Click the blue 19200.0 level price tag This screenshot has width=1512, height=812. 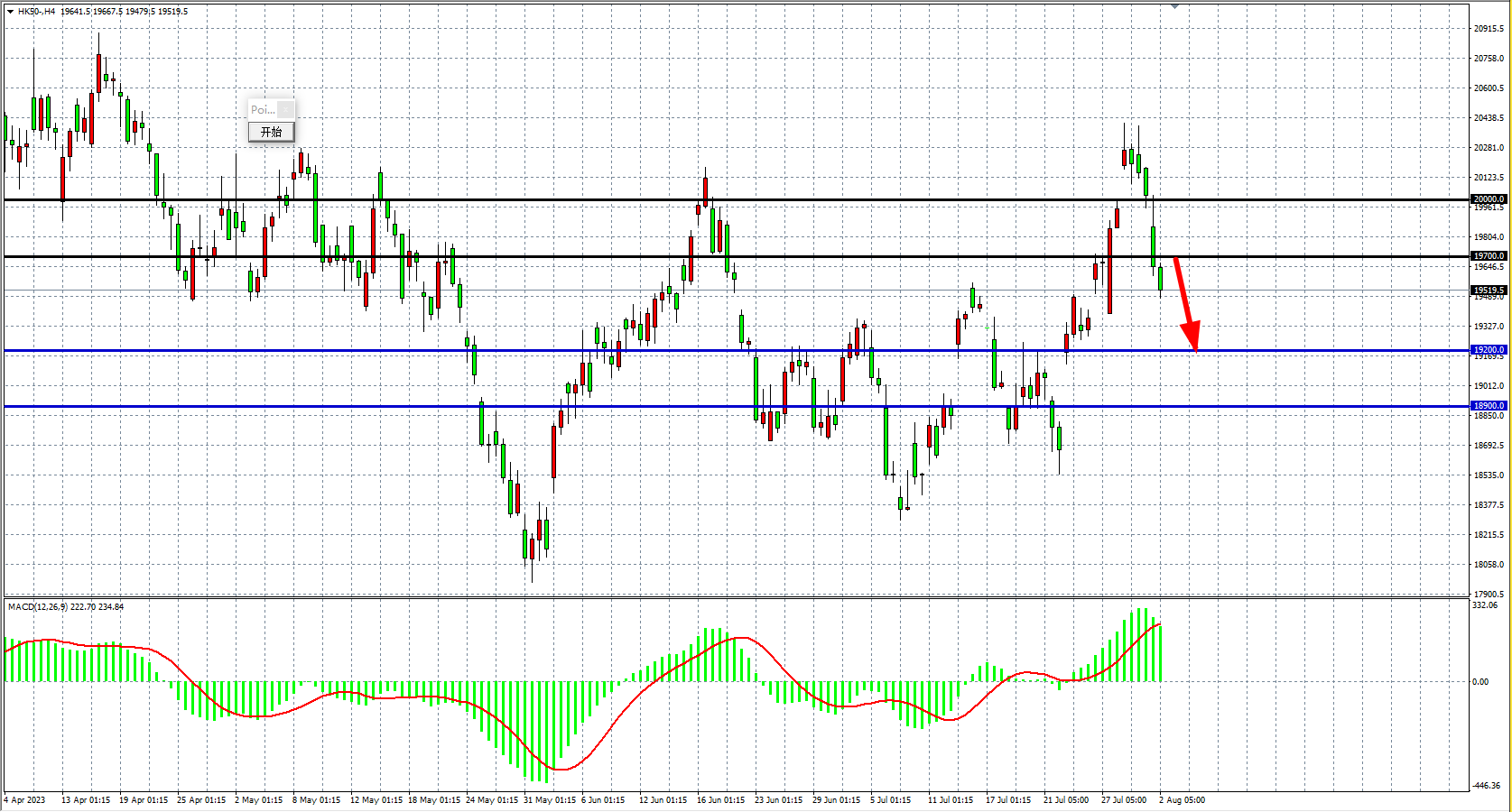click(1489, 350)
